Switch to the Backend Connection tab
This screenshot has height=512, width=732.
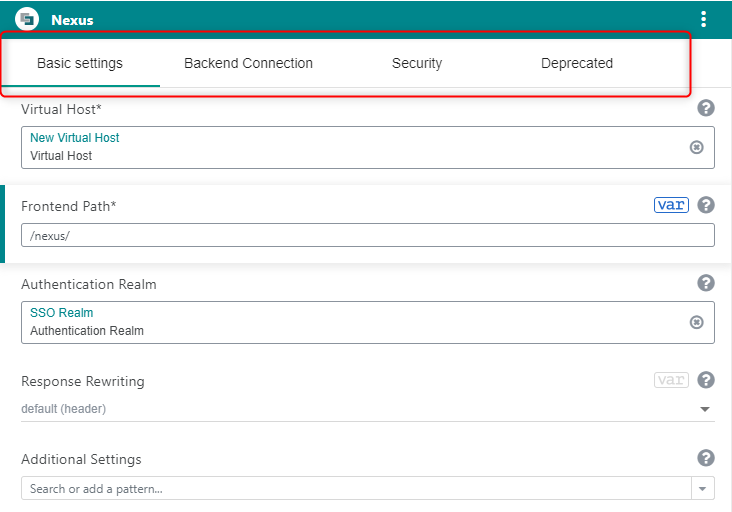pos(248,63)
